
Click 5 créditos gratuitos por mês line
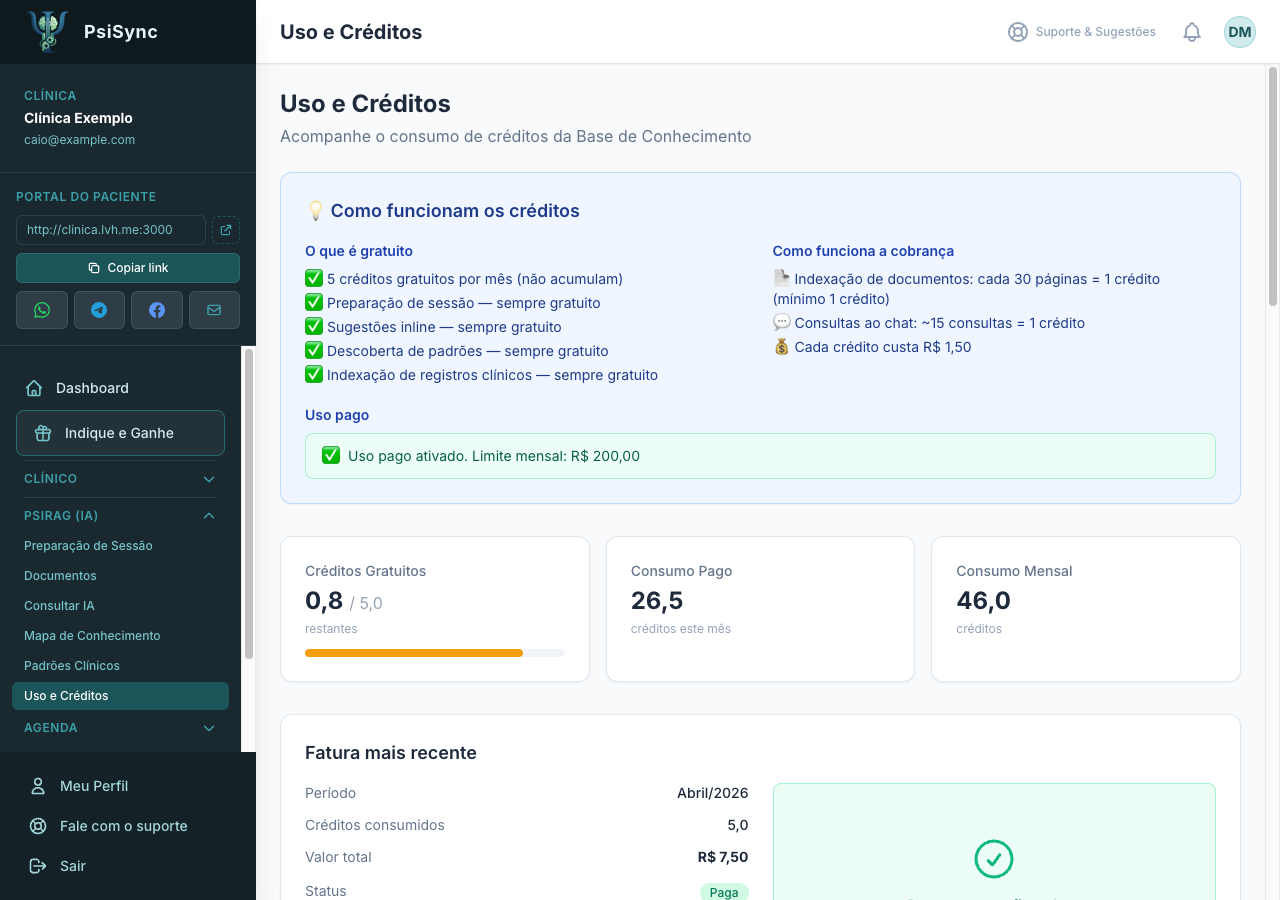pyautogui.click(x=464, y=279)
